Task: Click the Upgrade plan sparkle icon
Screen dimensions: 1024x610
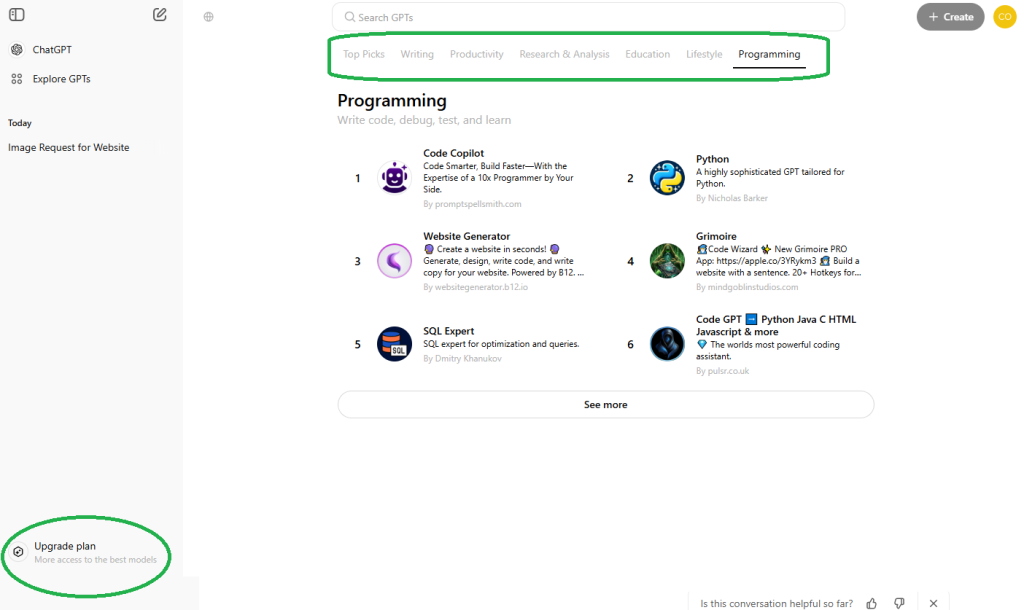Action: 18,552
